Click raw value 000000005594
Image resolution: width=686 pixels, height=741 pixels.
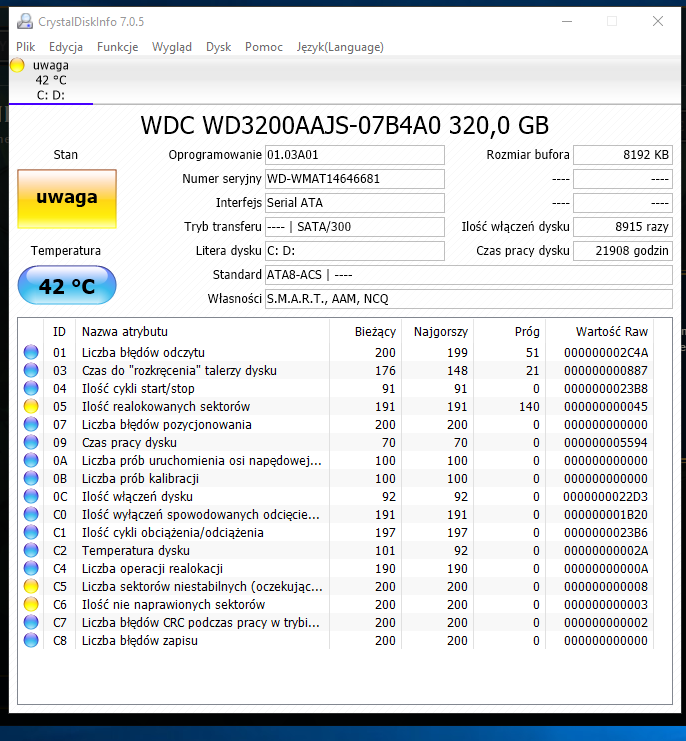606,442
